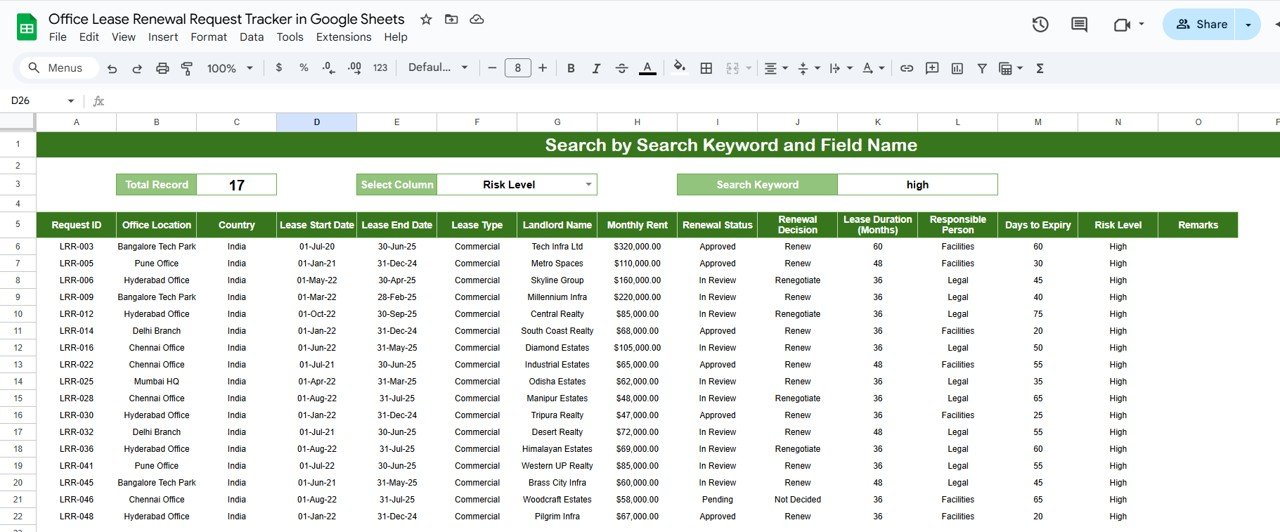The image size is (1280, 532).
Task: Open the comments panel icon
Action: (x=1079, y=24)
